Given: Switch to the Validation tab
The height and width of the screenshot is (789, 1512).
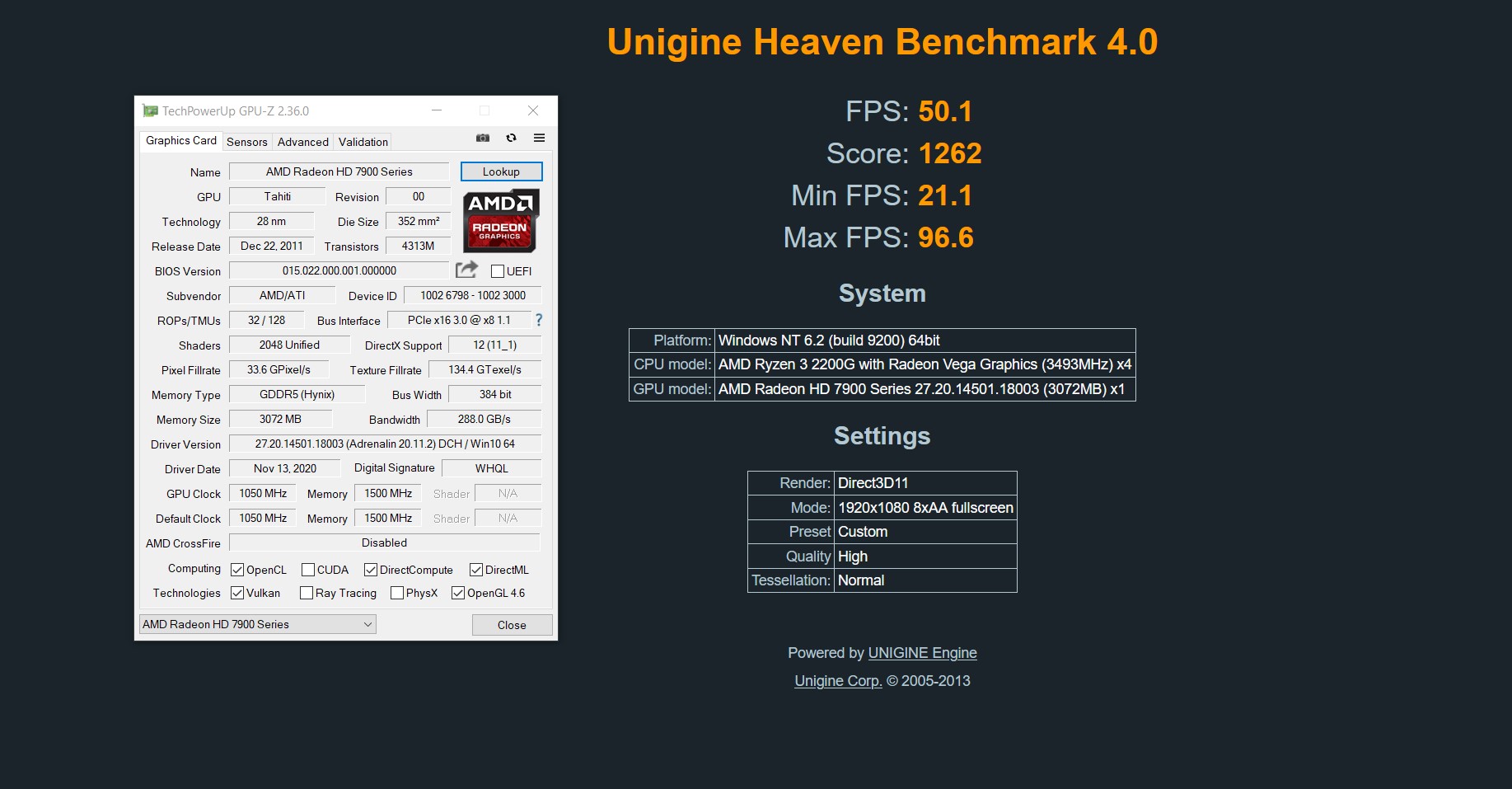Looking at the screenshot, I should 363,142.
